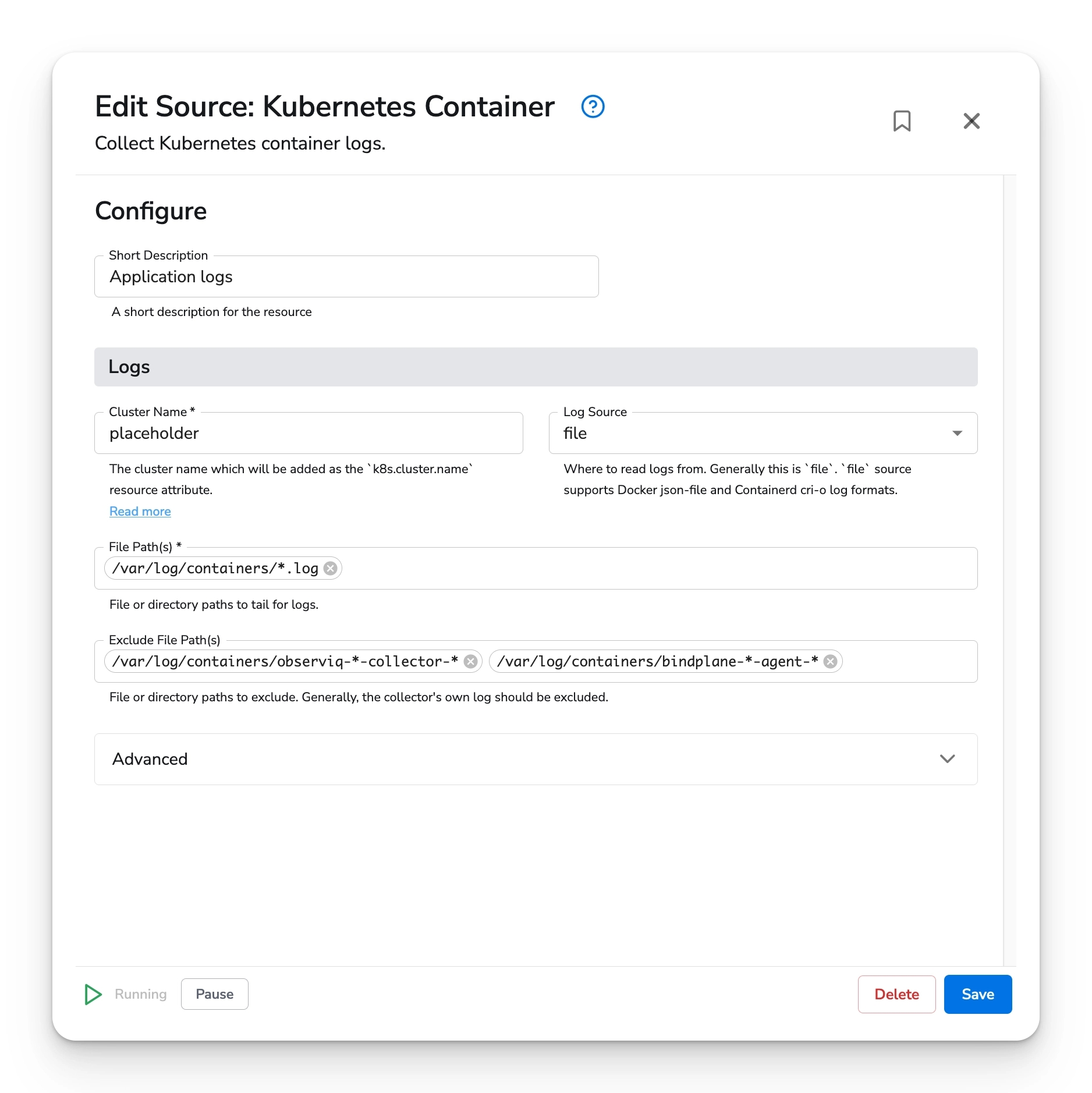Edit the Short Description field
The width and height of the screenshot is (1092, 1093).
click(x=346, y=276)
